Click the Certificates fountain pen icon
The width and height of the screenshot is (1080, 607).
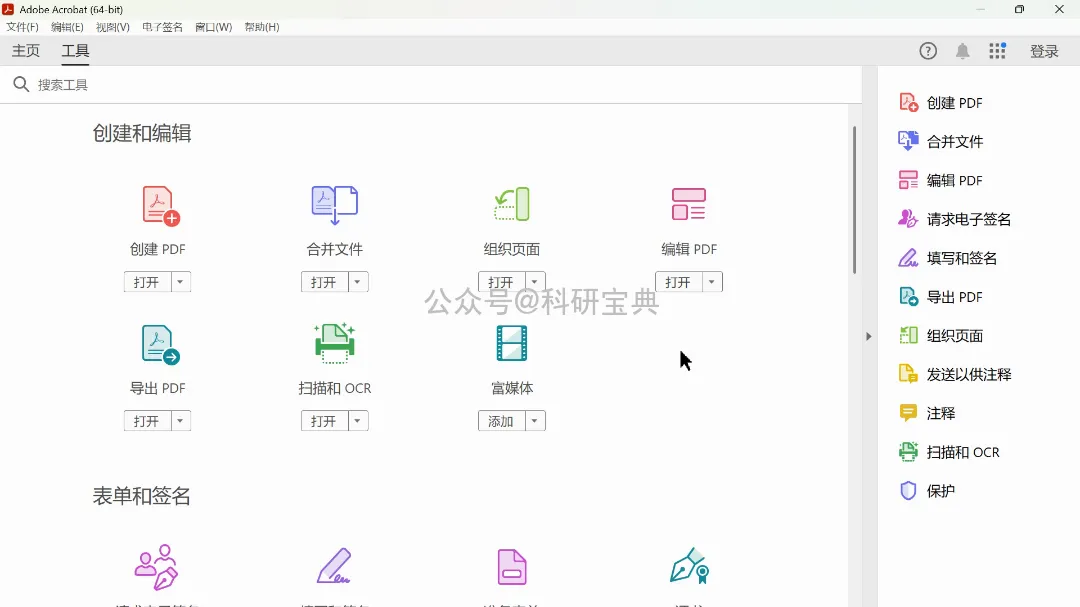(x=689, y=566)
